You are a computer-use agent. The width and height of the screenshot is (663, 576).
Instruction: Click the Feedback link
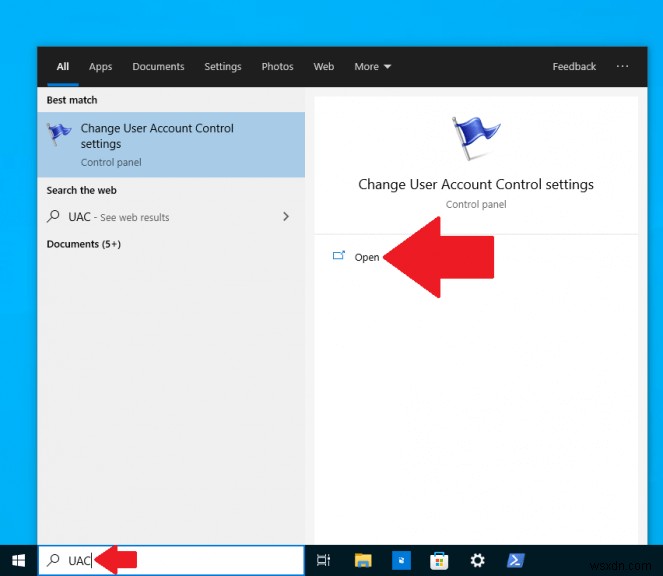tap(574, 66)
